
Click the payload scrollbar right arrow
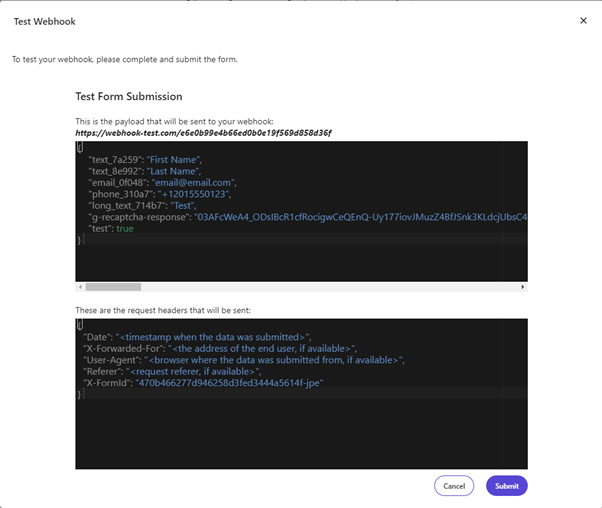click(x=523, y=287)
